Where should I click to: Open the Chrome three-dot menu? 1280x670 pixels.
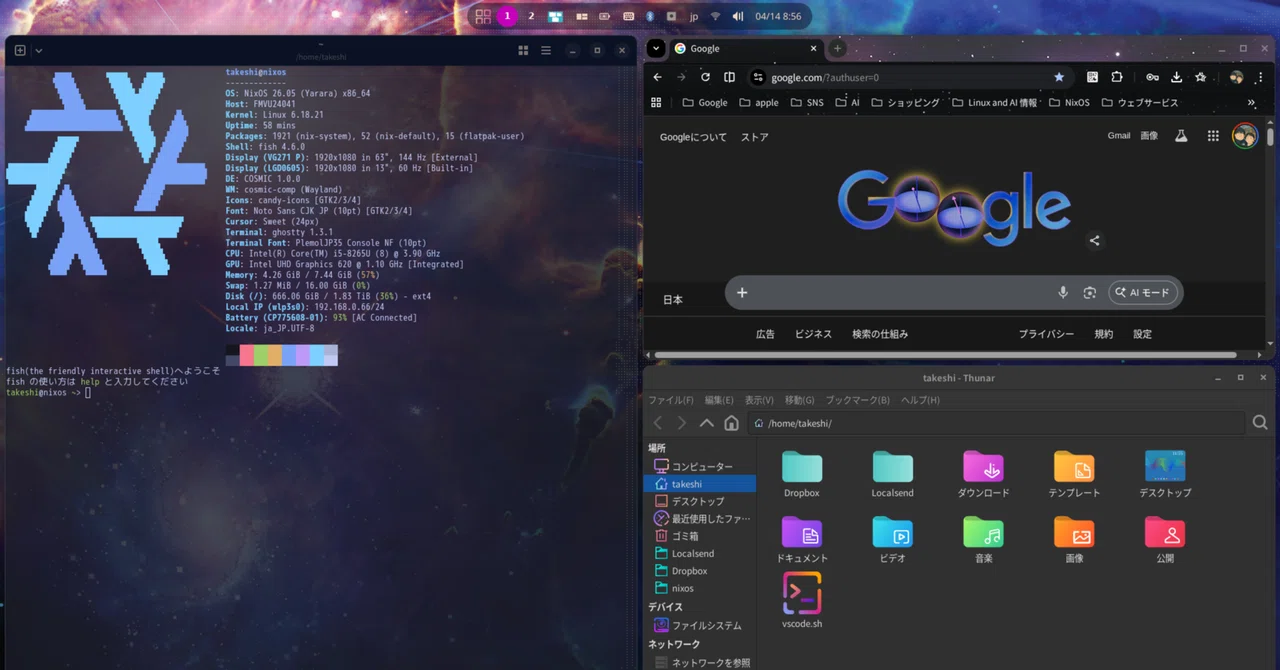(1262, 77)
